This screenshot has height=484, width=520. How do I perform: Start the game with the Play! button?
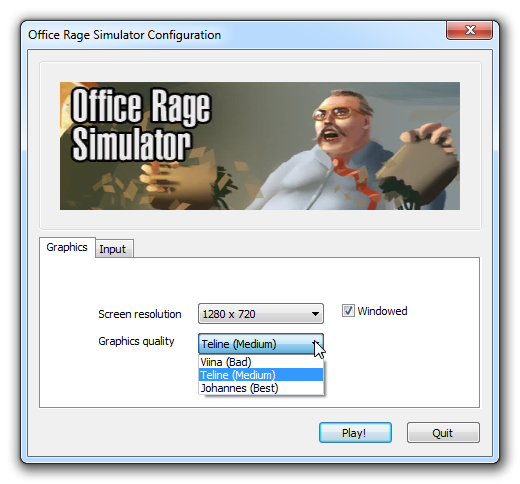pyautogui.click(x=355, y=433)
